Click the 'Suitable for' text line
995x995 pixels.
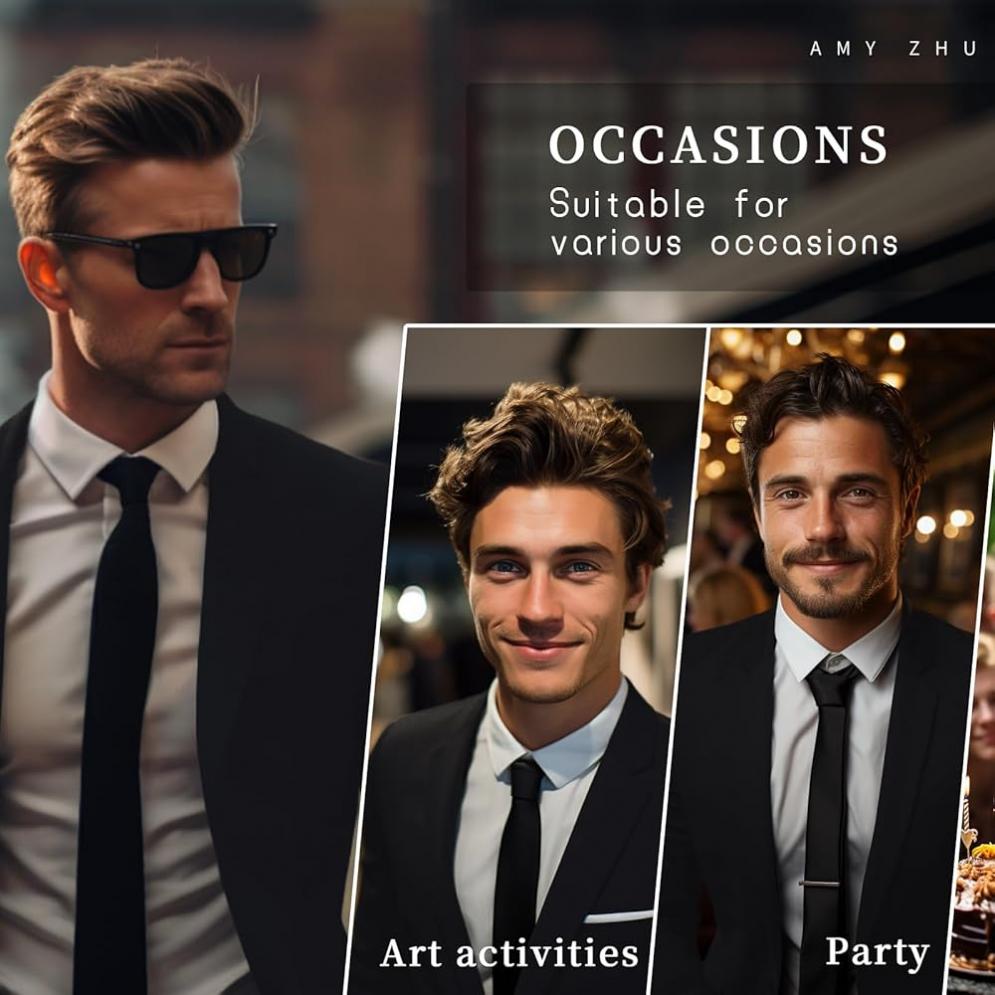(668, 204)
